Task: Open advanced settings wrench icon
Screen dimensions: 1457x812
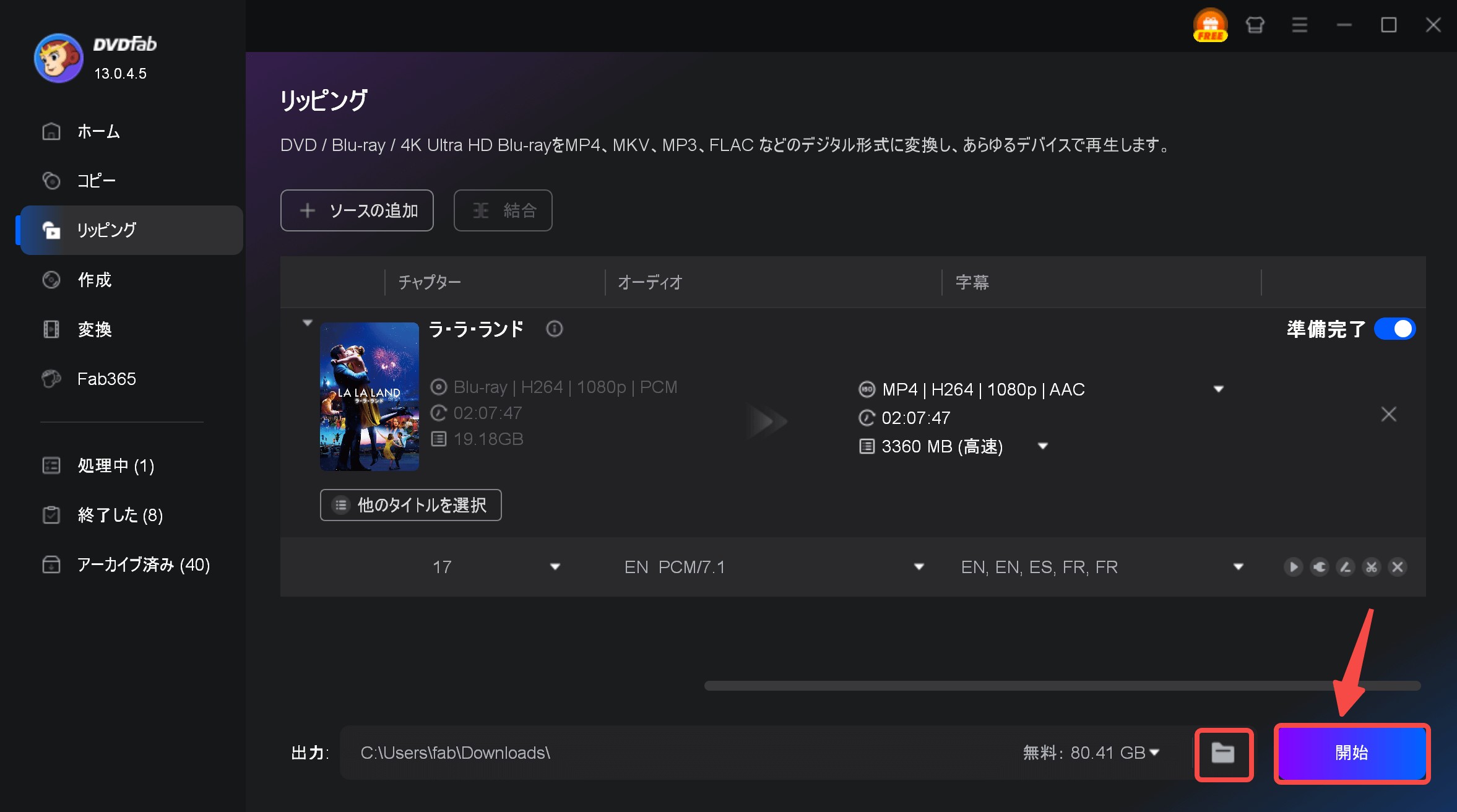Action: coord(1320,567)
